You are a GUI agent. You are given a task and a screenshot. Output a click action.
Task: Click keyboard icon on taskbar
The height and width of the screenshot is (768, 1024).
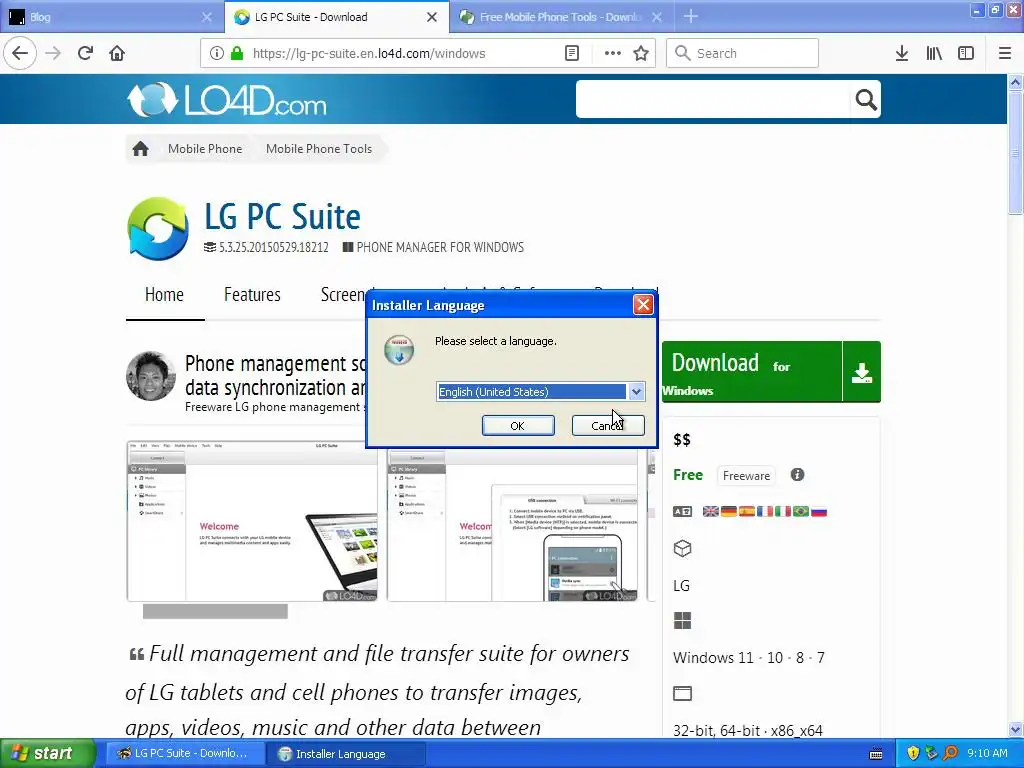point(876,754)
